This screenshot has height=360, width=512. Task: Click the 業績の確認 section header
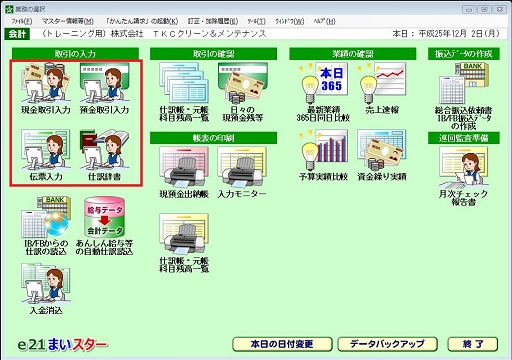click(x=353, y=54)
